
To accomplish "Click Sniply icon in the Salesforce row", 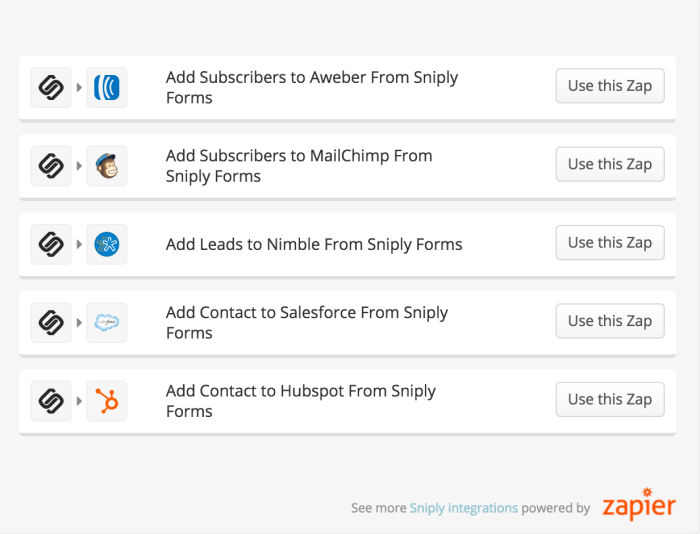I will pos(51,322).
